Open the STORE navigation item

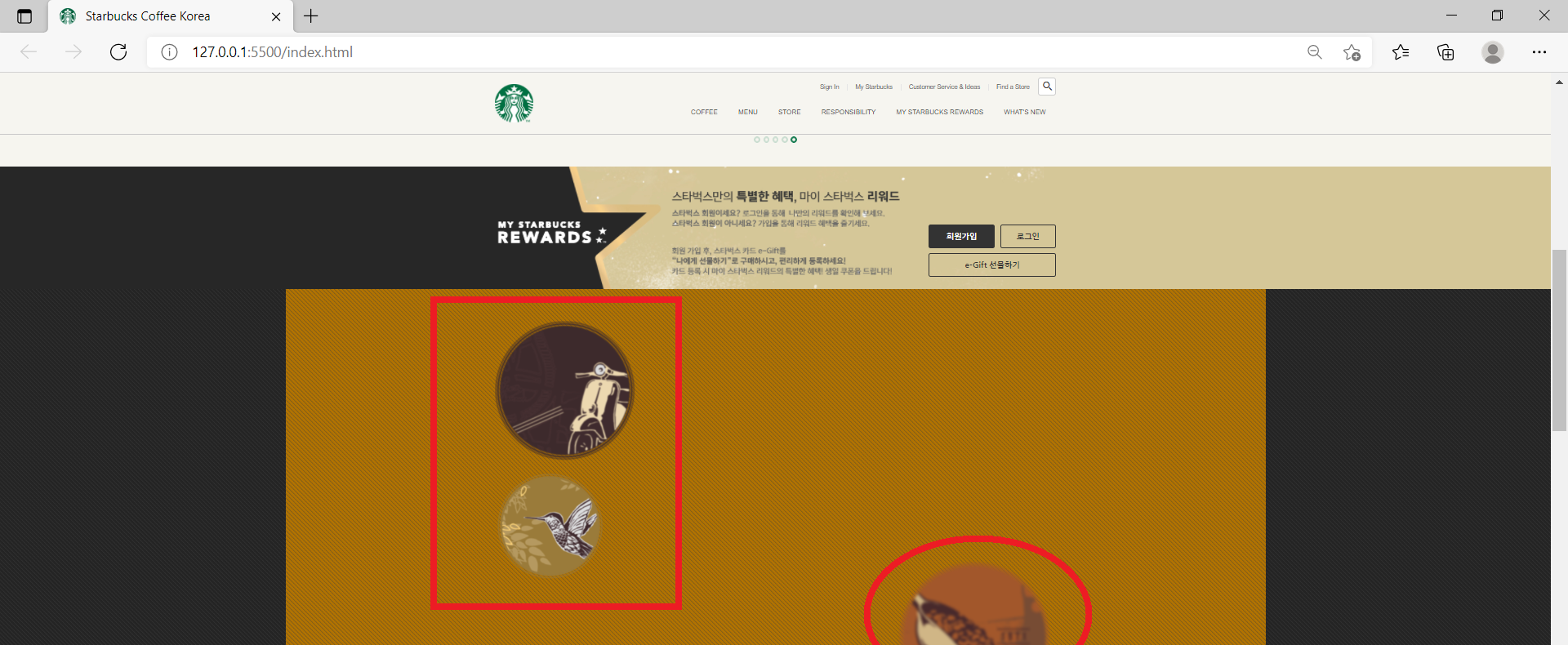click(x=790, y=112)
